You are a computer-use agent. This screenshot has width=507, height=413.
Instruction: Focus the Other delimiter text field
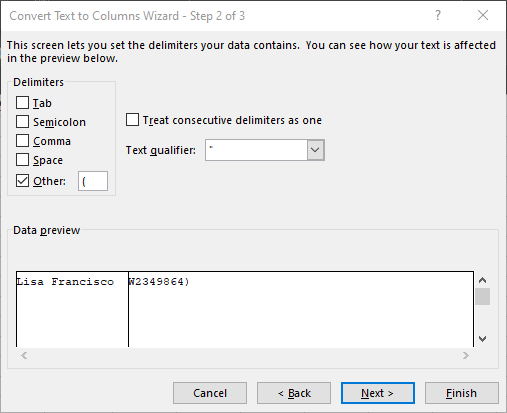coord(93,181)
